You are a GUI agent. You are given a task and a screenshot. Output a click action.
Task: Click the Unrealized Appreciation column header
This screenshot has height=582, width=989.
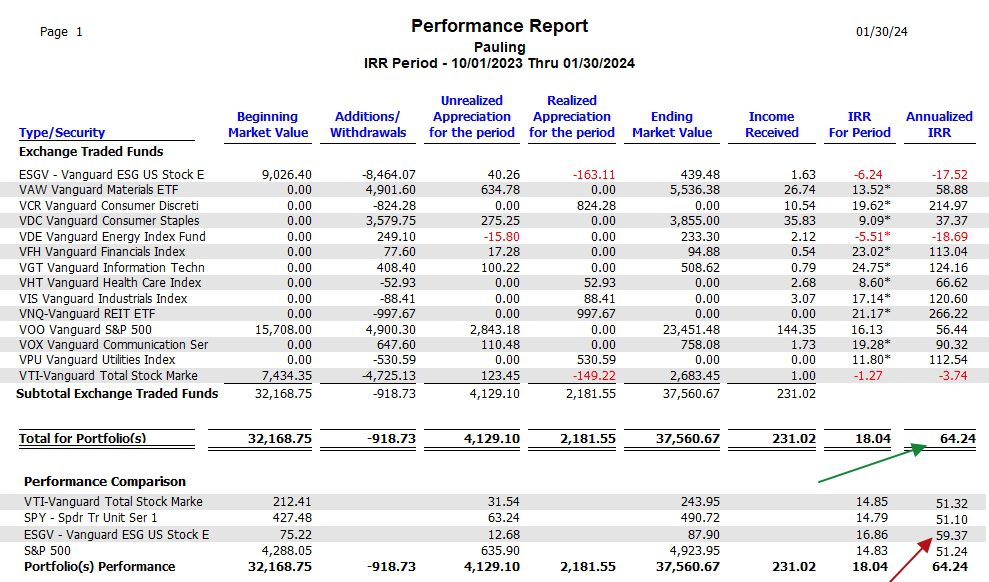pyautogui.click(x=472, y=117)
